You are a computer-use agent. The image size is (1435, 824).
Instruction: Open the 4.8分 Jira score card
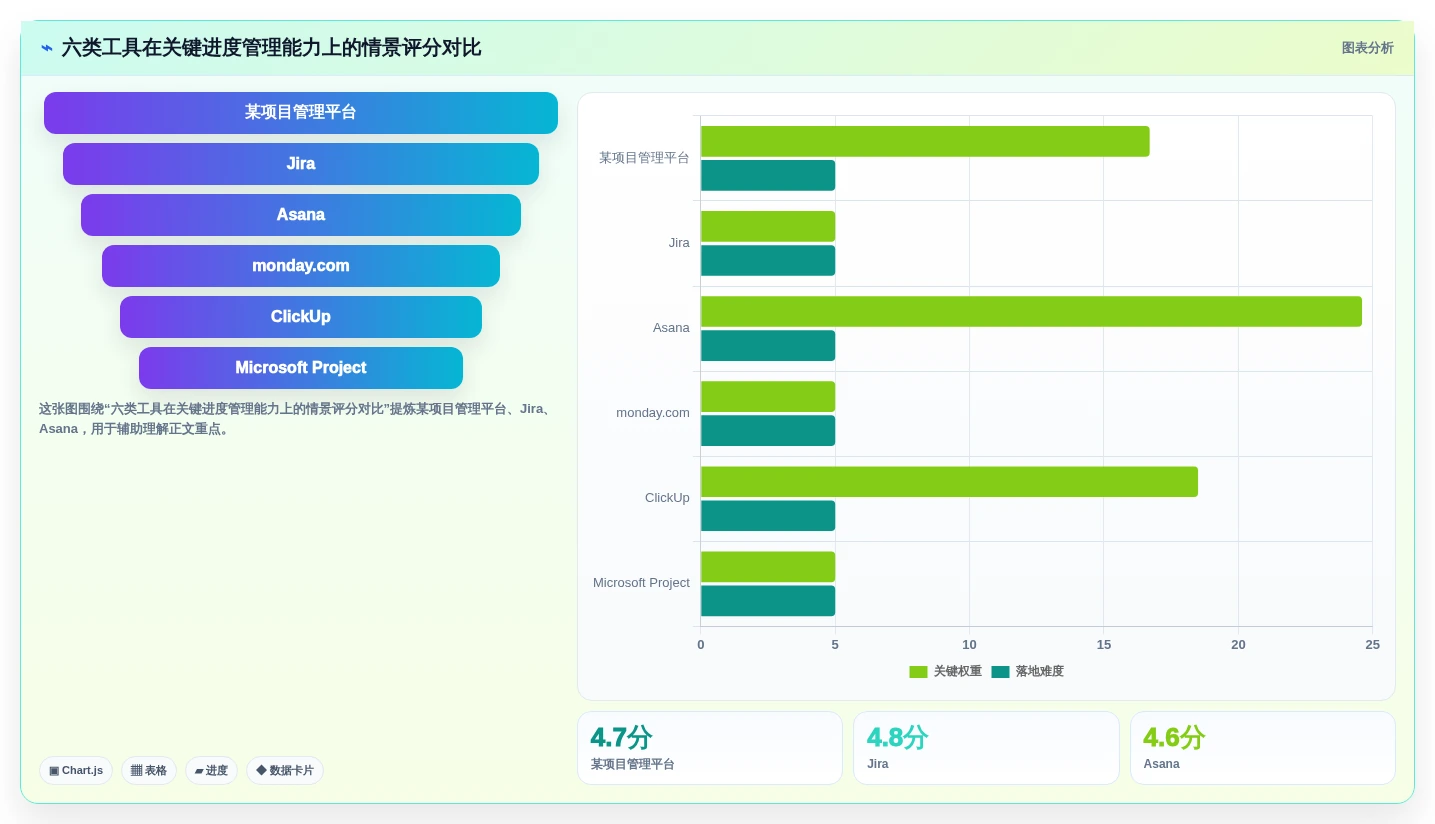pos(986,748)
